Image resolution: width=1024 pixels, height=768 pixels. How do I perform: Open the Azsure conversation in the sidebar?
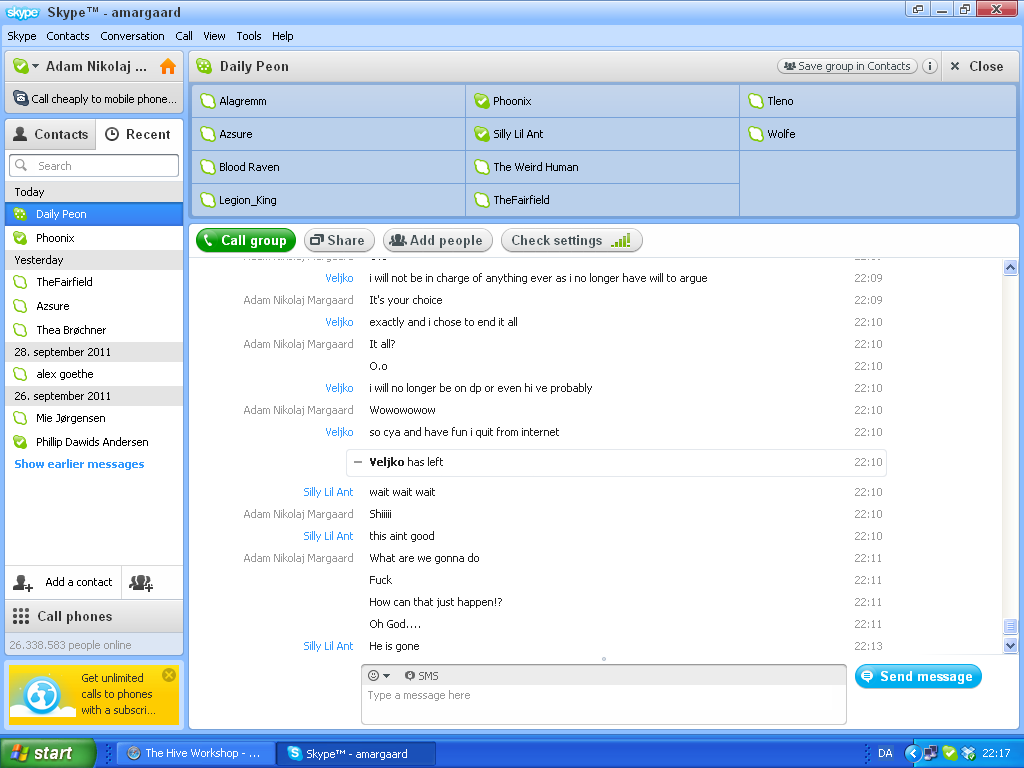(x=94, y=306)
